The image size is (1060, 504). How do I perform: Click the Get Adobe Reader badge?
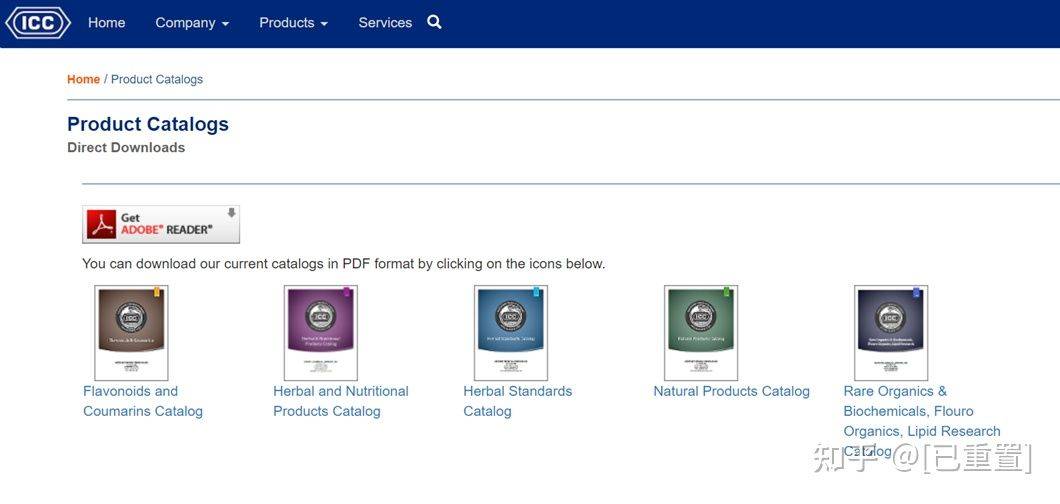[x=161, y=224]
